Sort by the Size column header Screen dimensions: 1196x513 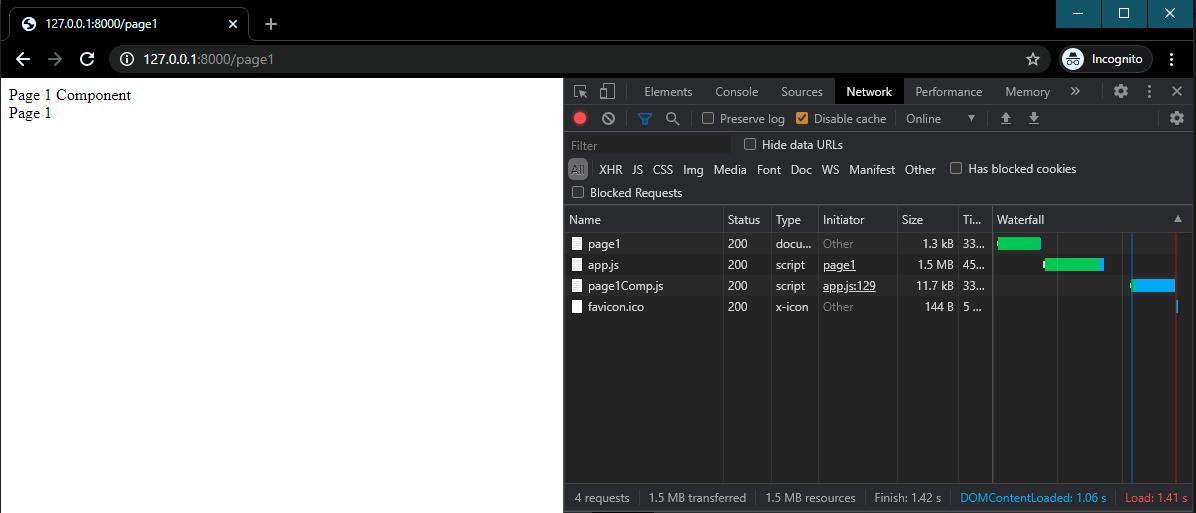(928, 220)
